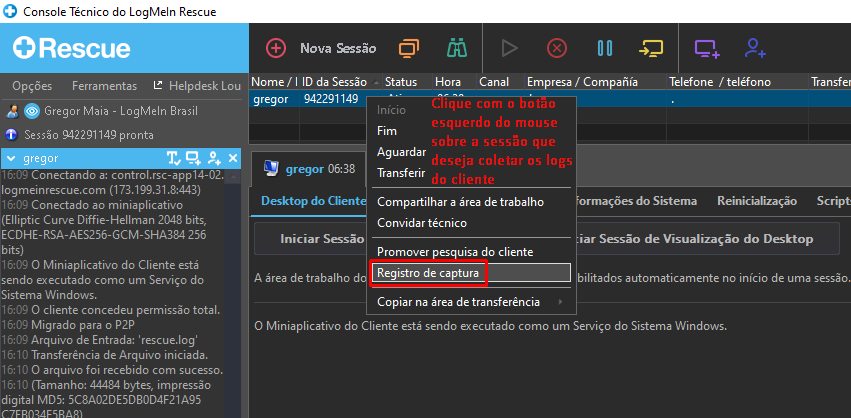
Task: Select session ID 942291149 cell
Action: [x=331, y=99]
